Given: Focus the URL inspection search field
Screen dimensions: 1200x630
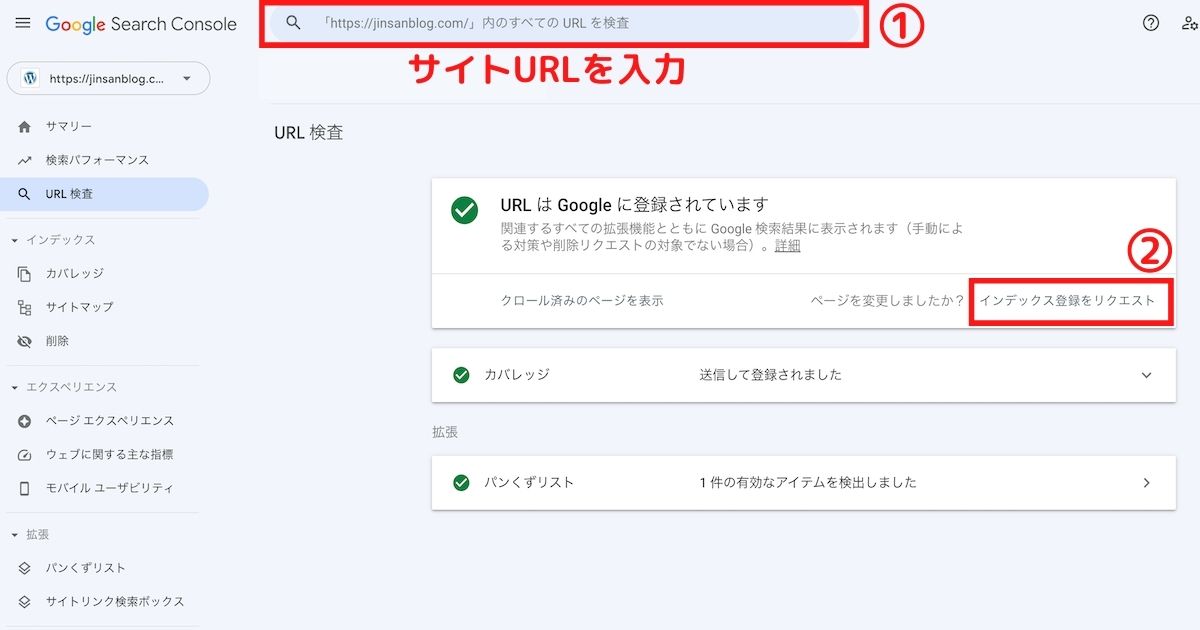Looking at the screenshot, I should click(564, 23).
